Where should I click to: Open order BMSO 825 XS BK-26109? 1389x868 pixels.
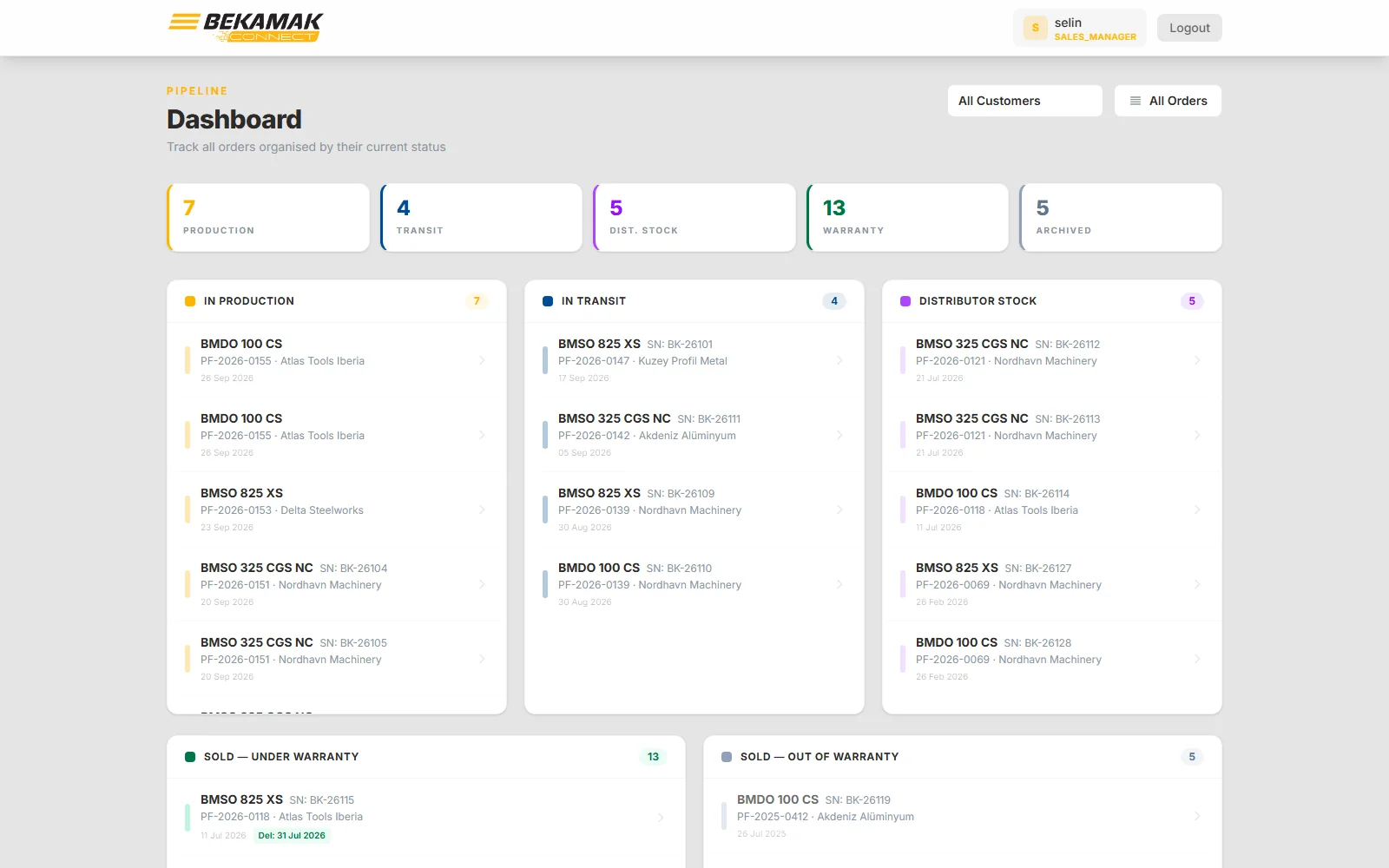tap(694, 510)
